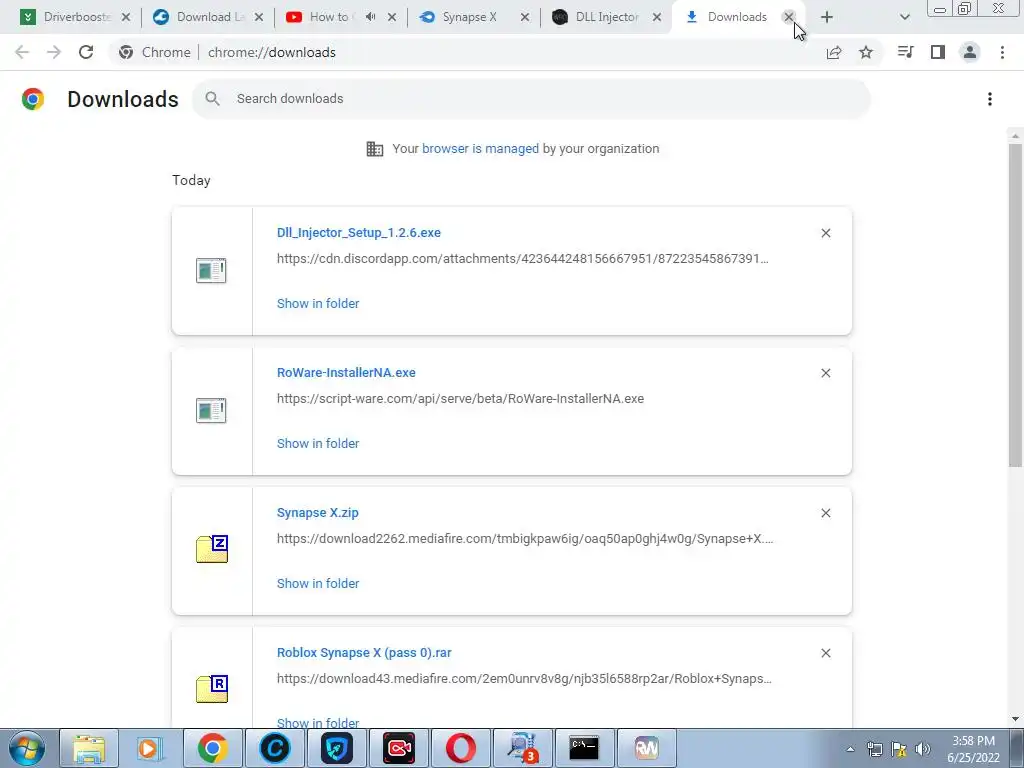Toggle the side panel icon
The width and height of the screenshot is (1024, 768).
click(938, 52)
